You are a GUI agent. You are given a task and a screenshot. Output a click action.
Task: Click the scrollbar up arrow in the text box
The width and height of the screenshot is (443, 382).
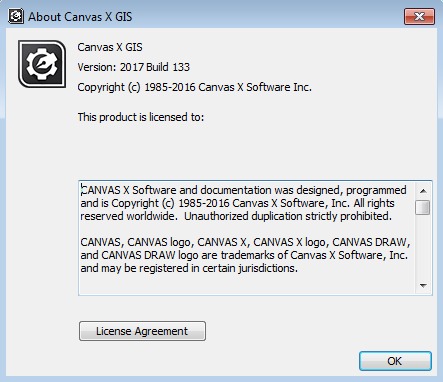pos(423,191)
